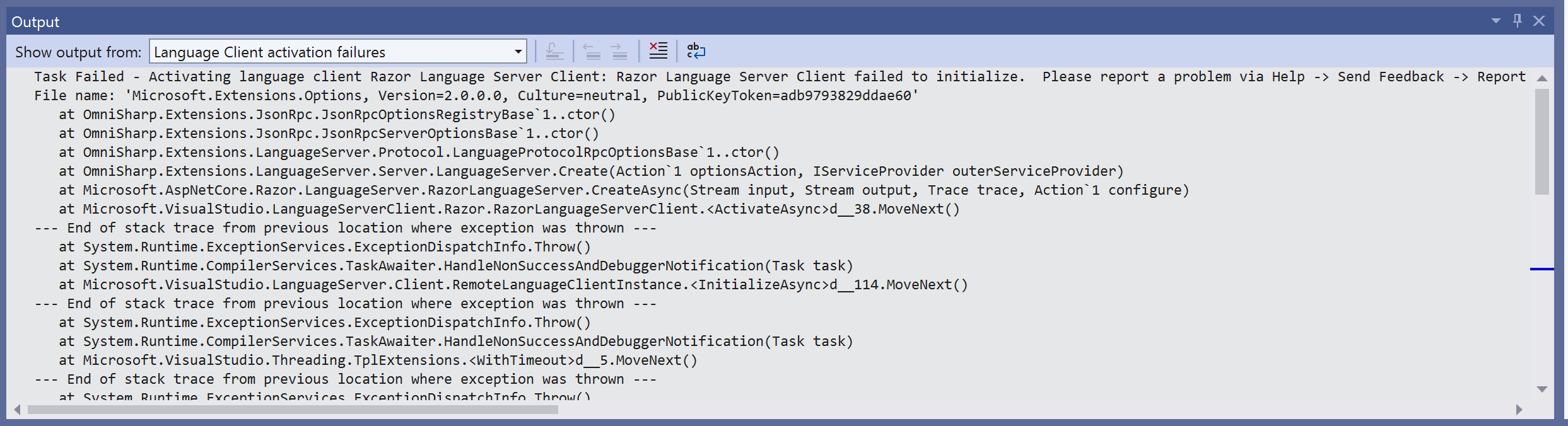This screenshot has height=426, width=1568.
Task: Click the JsonRpcServerOptionsBase`1..ctor() line
Action: [x=329, y=134]
